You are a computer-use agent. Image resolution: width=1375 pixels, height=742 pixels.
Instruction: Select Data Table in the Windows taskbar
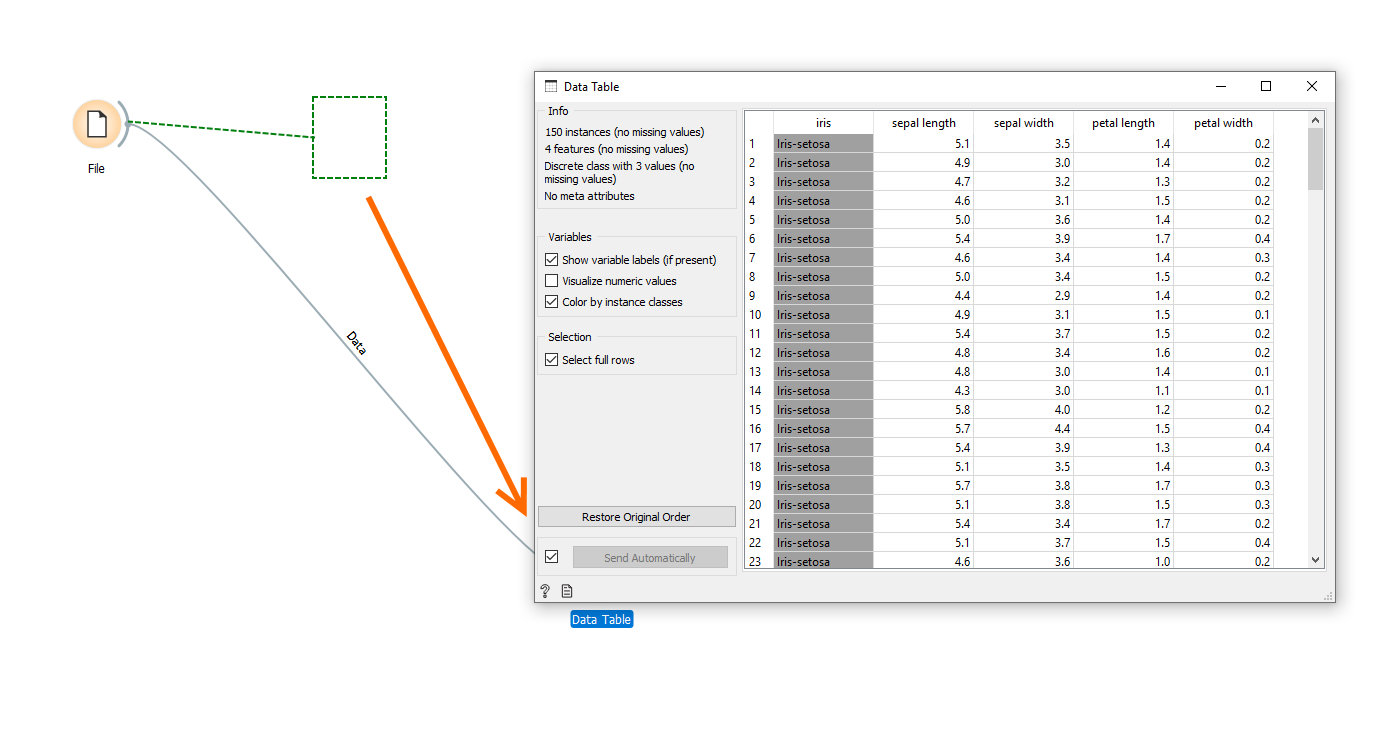pos(600,619)
